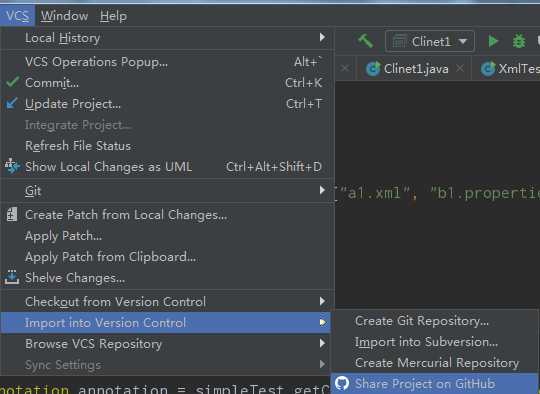The image size is (540, 394).
Task: Open the Help menu
Action: (113, 16)
